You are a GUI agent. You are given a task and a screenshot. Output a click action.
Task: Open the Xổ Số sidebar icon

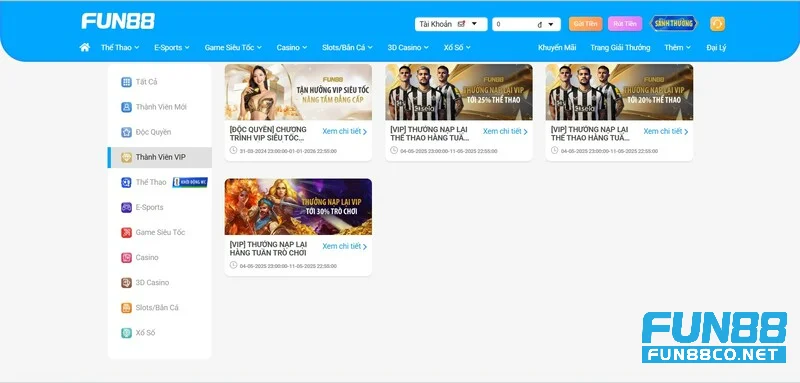(127, 333)
